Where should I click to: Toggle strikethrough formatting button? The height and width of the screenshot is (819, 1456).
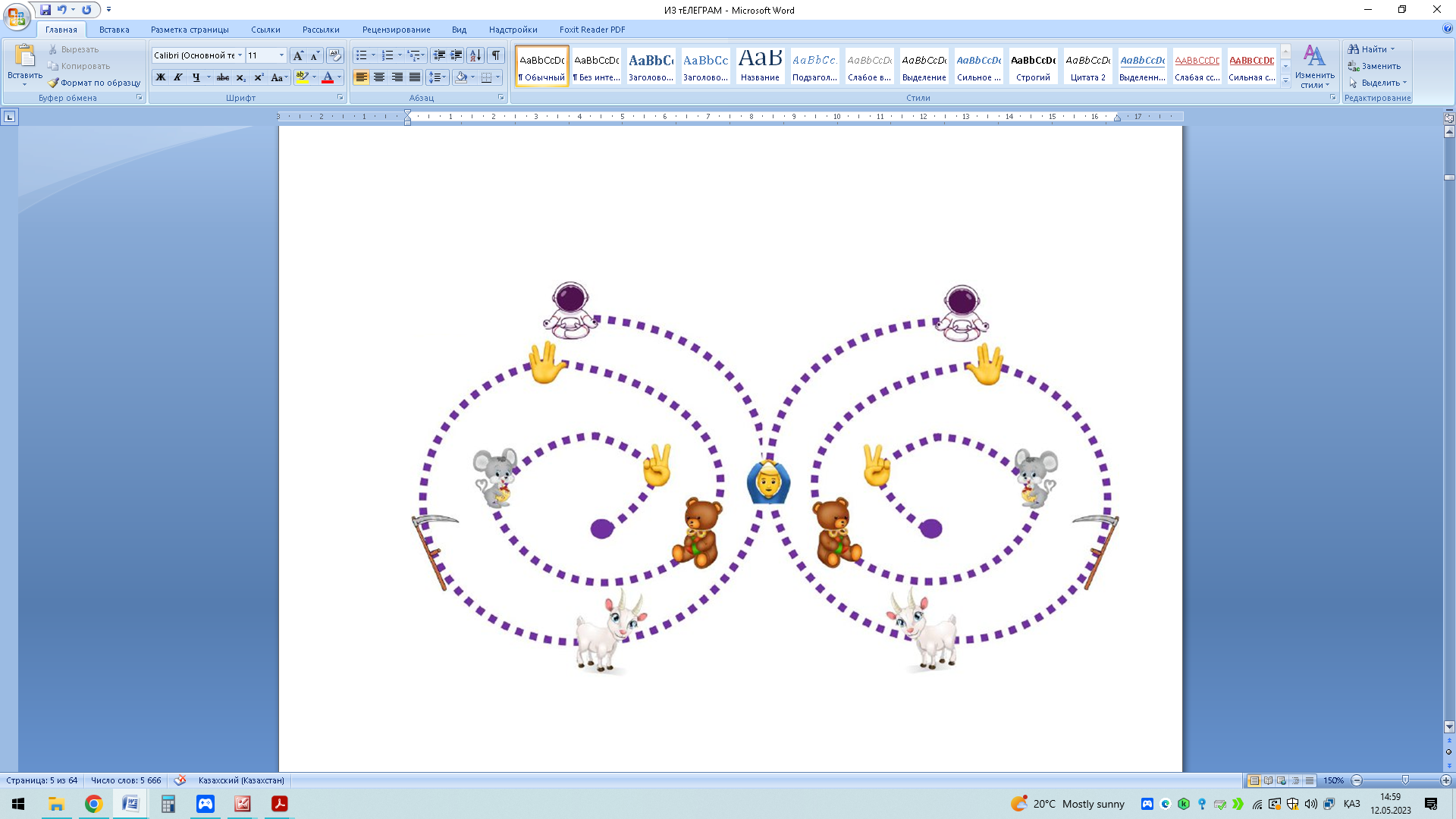point(223,77)
